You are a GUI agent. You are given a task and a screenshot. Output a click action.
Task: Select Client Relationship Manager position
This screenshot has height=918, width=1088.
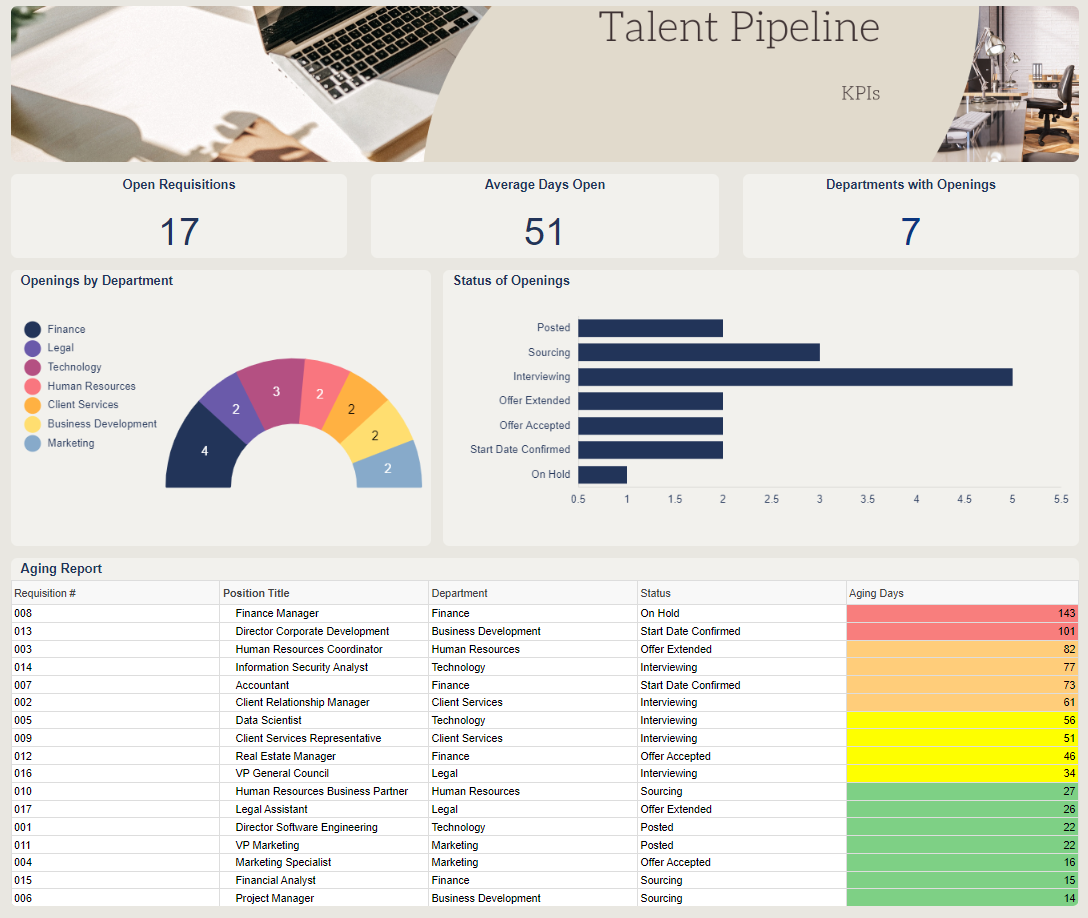coord(303,703)
